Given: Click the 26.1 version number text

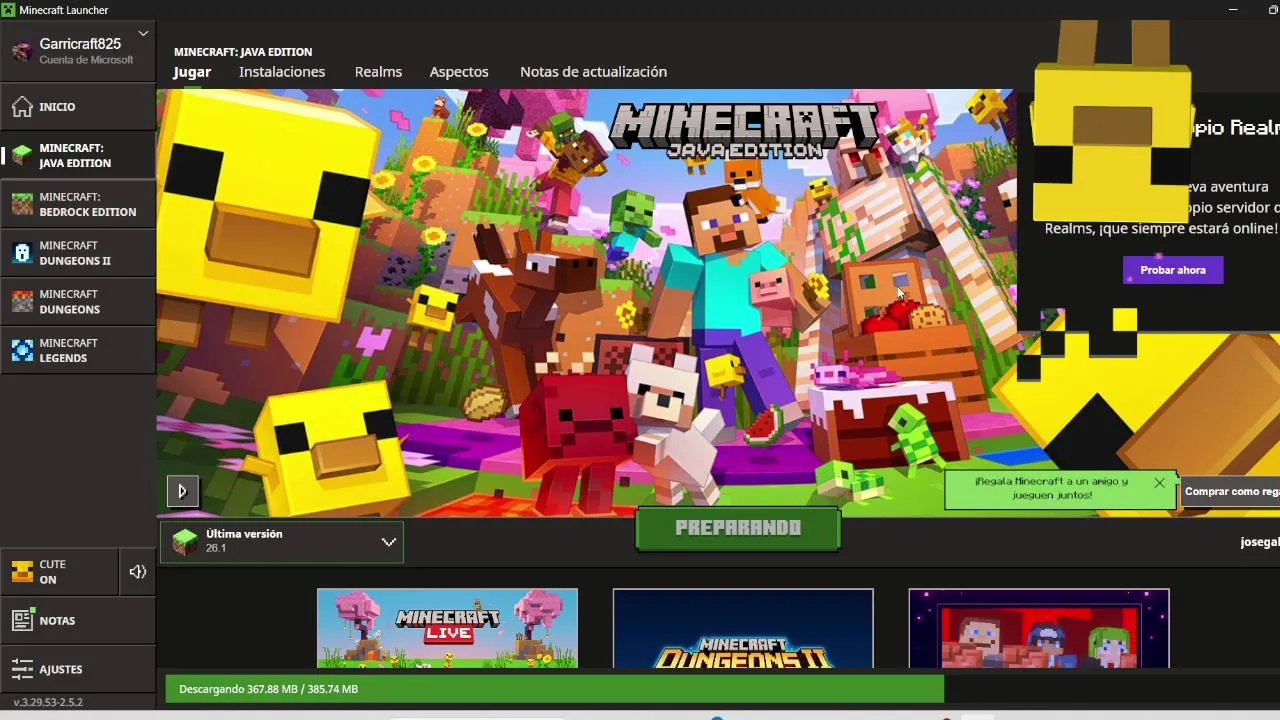Looking at the screenshot, I should coord(216,549).
